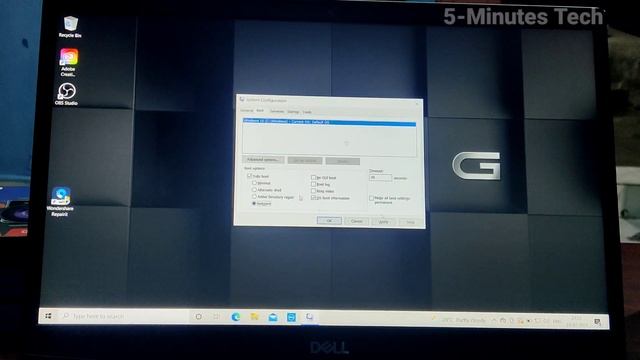Open the Recycle Bin desktop icon
Screen dimensions: 640x360
tap(70, 27)
